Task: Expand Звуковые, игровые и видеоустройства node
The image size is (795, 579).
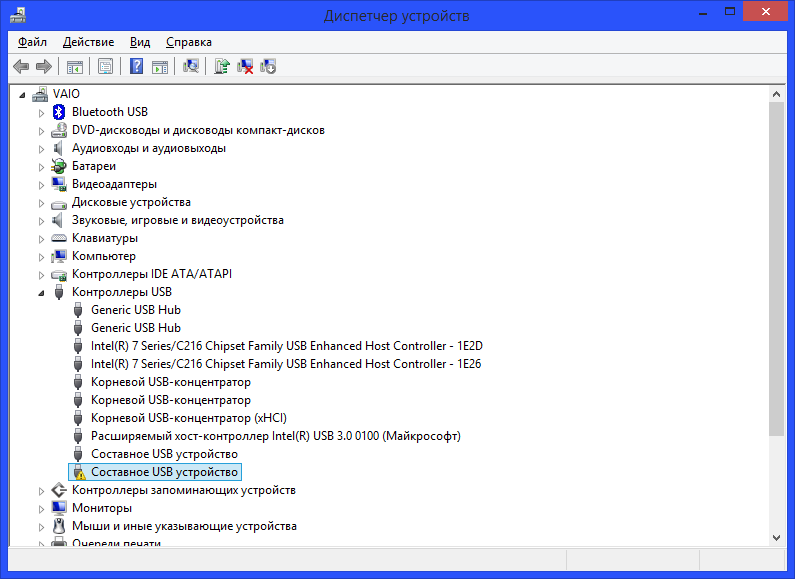Action: (41, 221)
